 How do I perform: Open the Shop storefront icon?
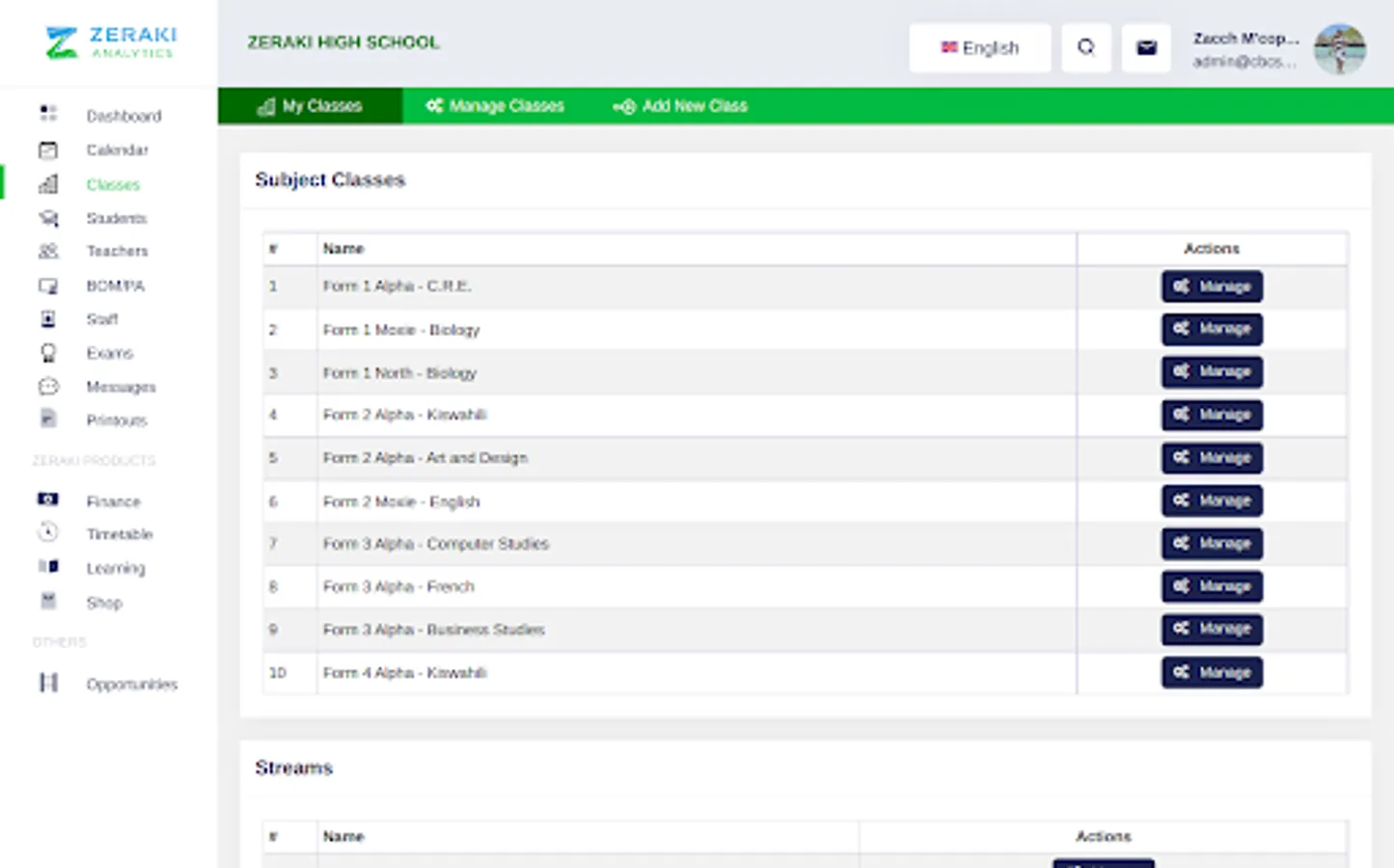pyautogui.click(x=48, y=601)
